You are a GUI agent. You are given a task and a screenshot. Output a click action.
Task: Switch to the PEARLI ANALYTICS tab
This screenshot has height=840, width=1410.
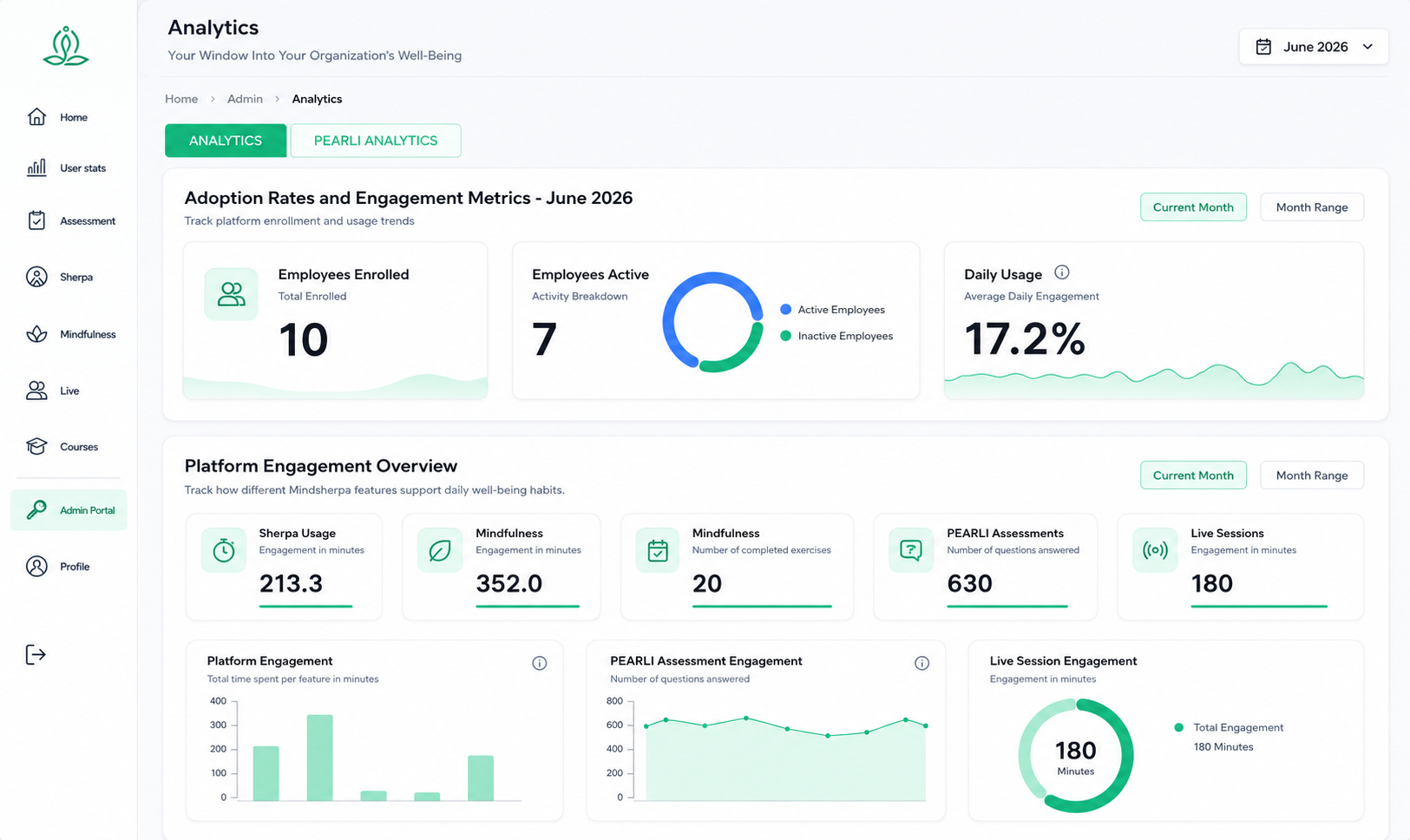point(376,141)
